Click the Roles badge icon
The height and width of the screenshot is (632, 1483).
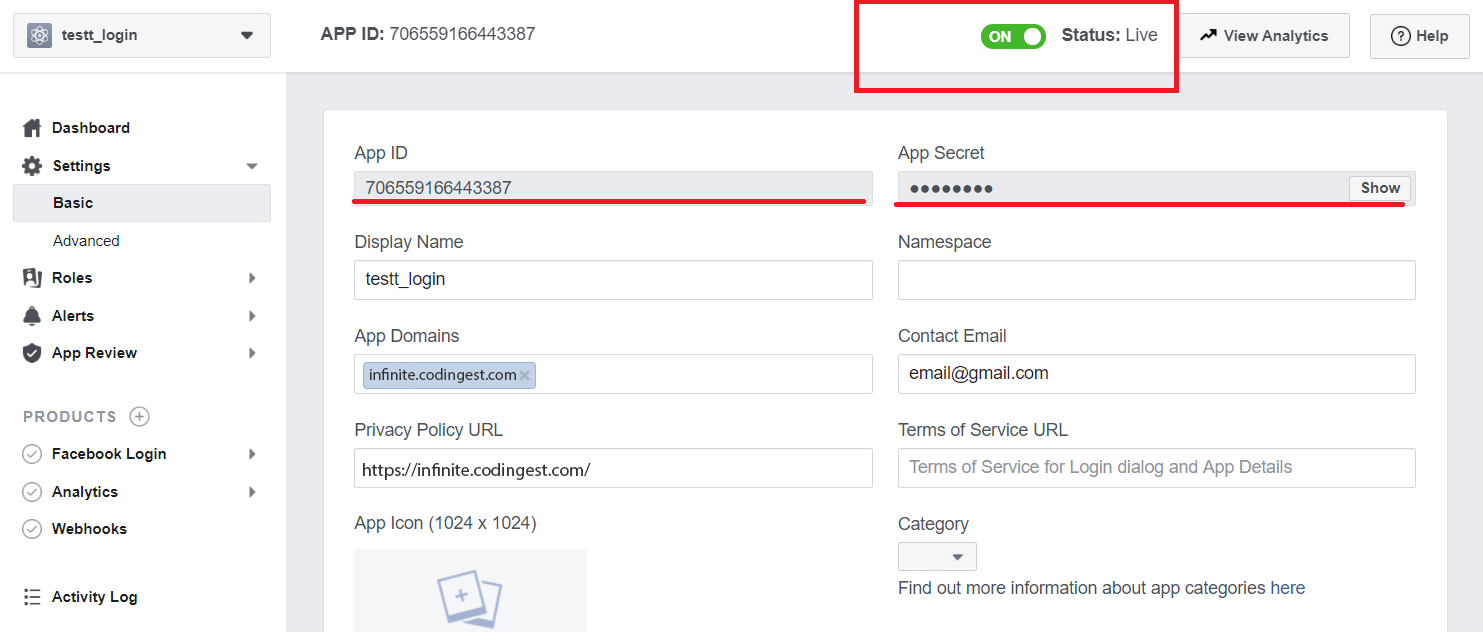click(x=32, y=278)
